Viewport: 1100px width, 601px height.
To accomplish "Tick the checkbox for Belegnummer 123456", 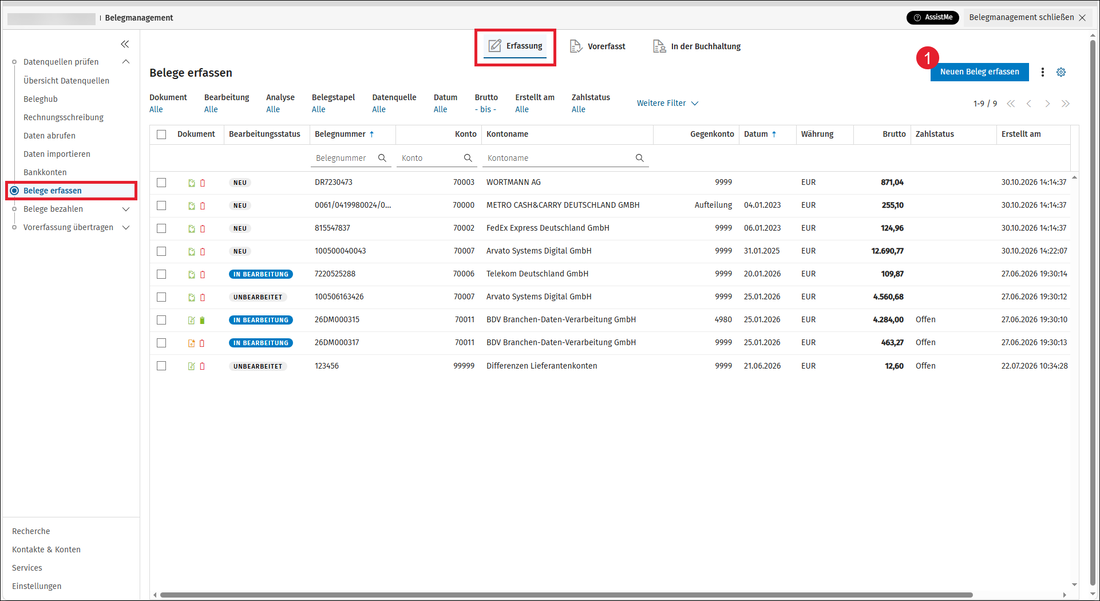I will [x=161, y=366].
